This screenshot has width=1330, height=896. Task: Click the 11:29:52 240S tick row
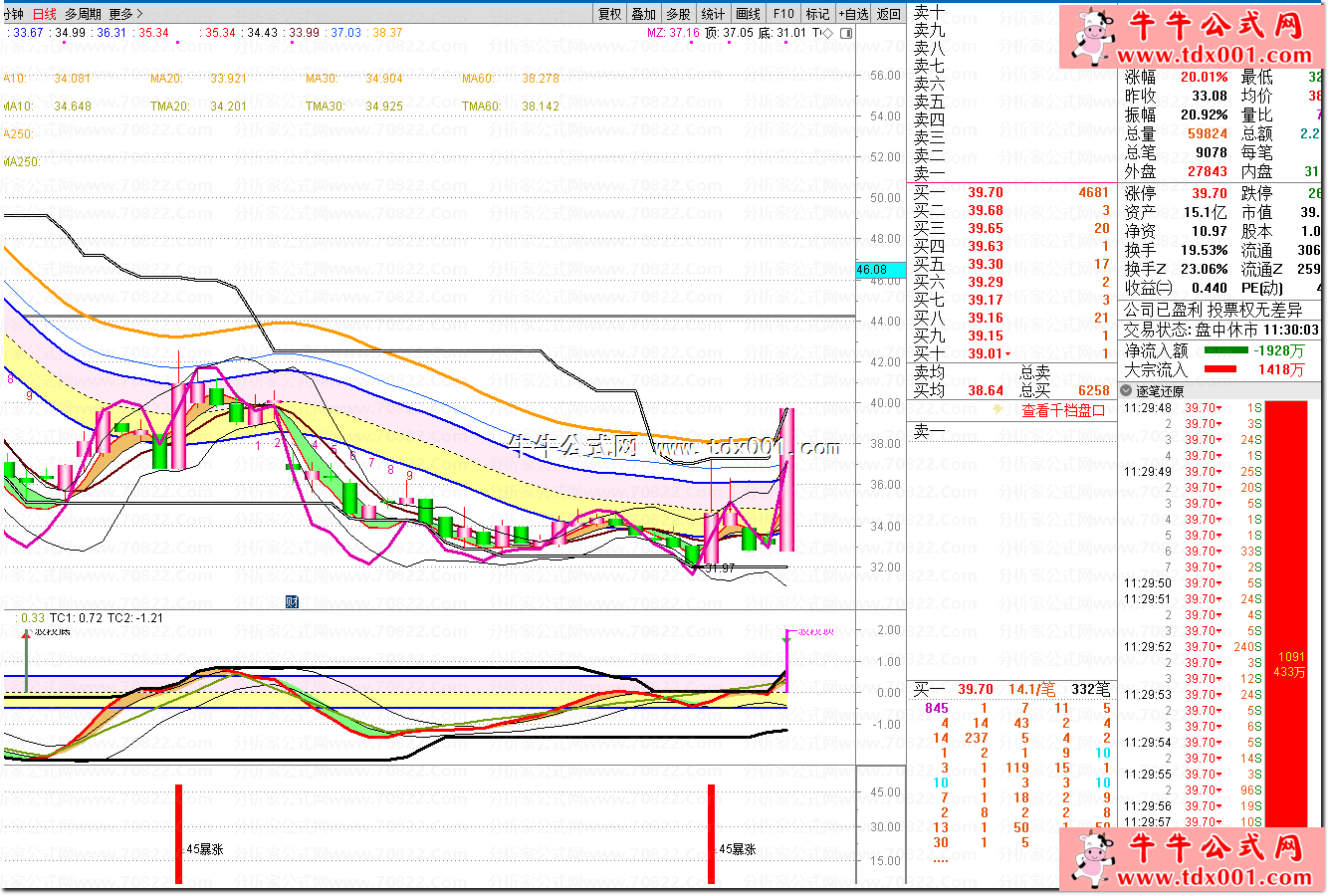(x=1194, y=647)
